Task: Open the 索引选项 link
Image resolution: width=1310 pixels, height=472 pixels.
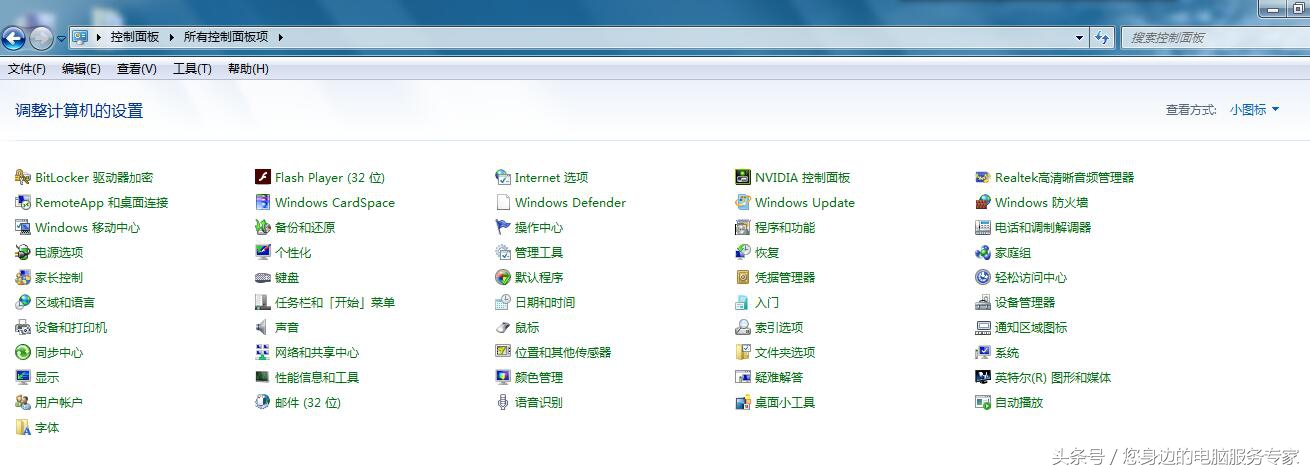Action: tap(779, 327)
